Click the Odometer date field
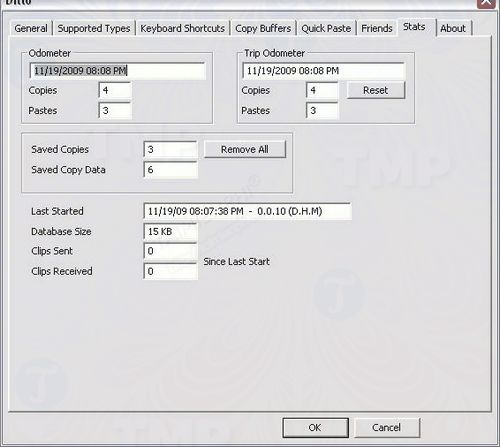 point(117,71)
